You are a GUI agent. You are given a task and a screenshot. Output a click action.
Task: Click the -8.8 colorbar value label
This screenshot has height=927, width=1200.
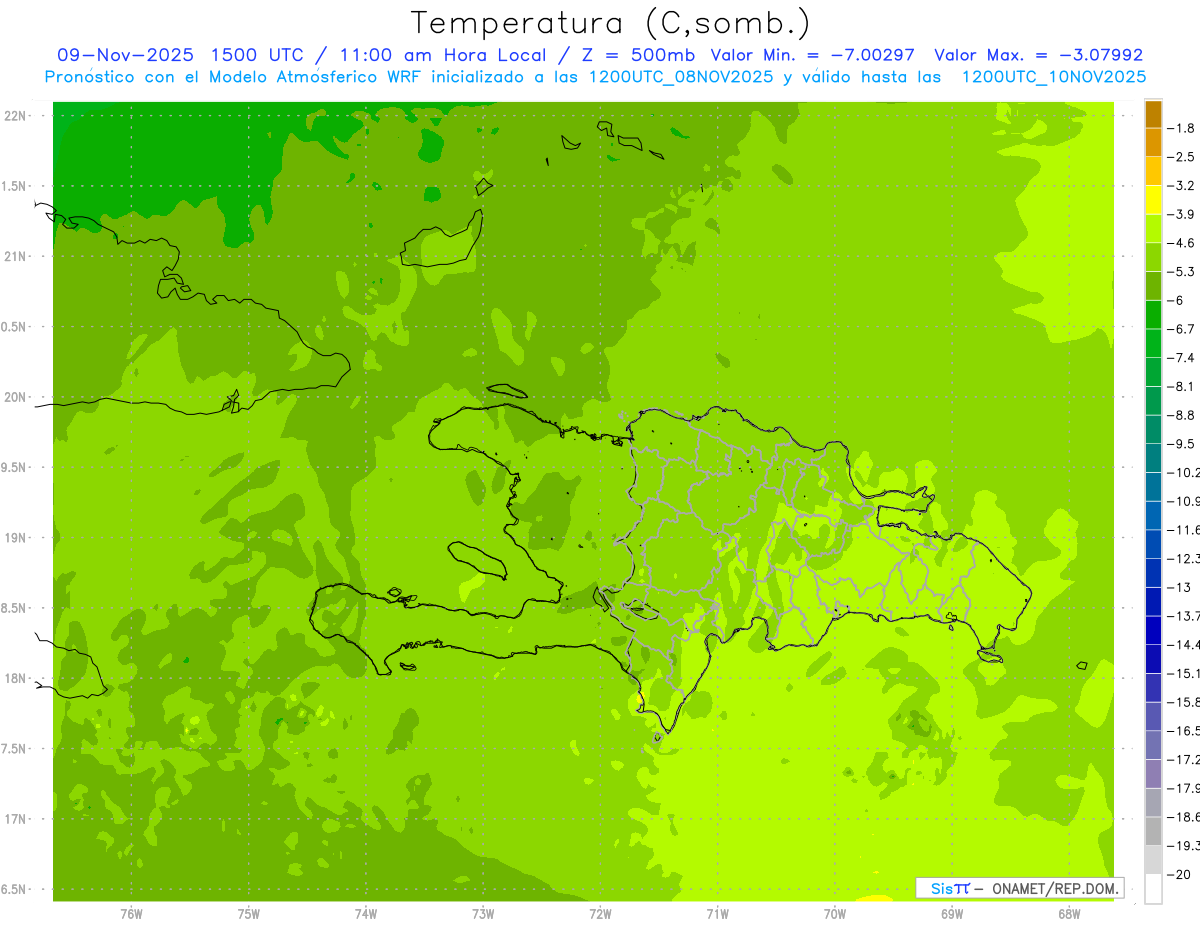1182,414
